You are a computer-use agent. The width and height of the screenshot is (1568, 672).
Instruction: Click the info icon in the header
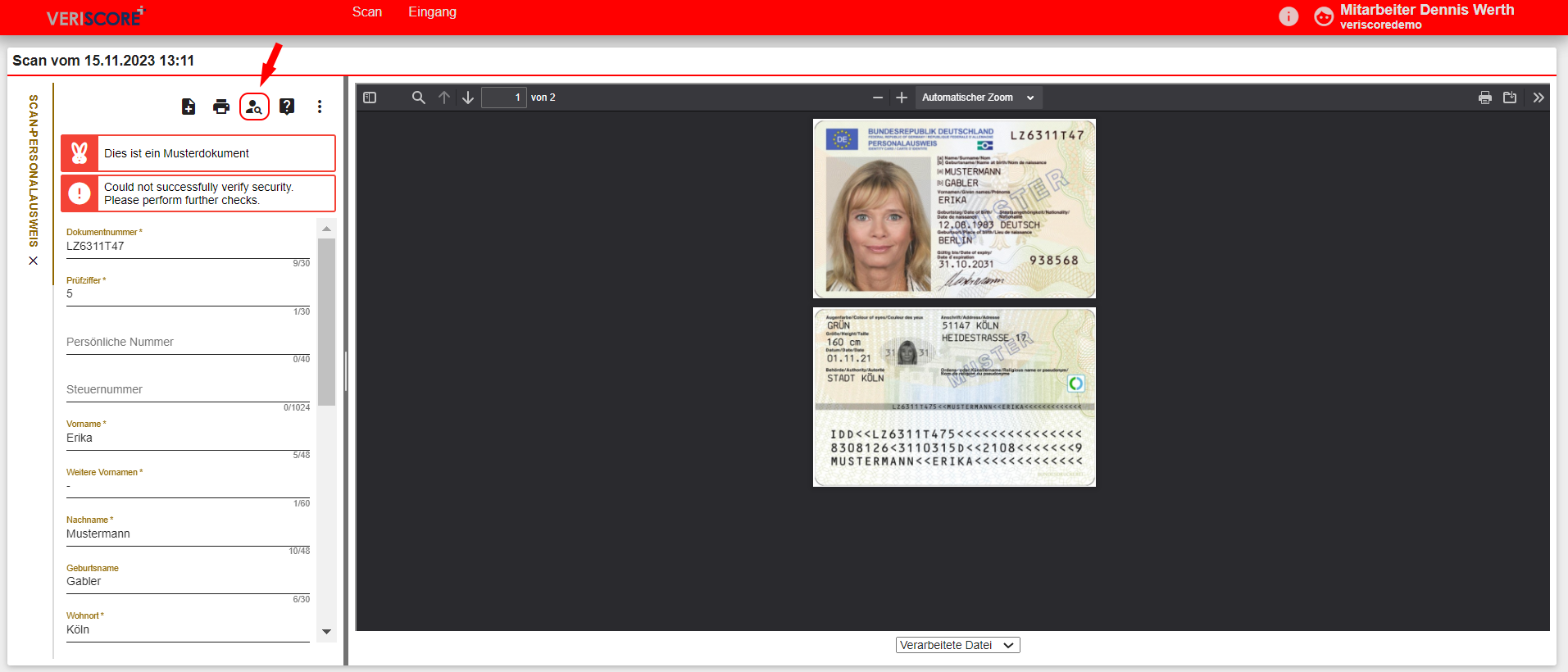pyautogui.click(x=1288, y=16)
